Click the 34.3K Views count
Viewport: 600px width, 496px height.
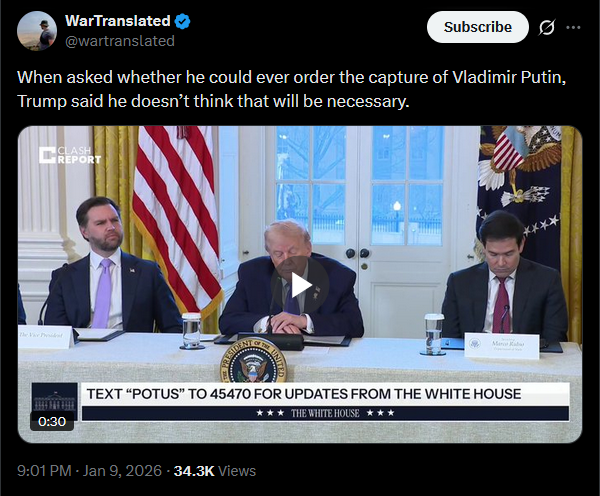tap(215, 471)
